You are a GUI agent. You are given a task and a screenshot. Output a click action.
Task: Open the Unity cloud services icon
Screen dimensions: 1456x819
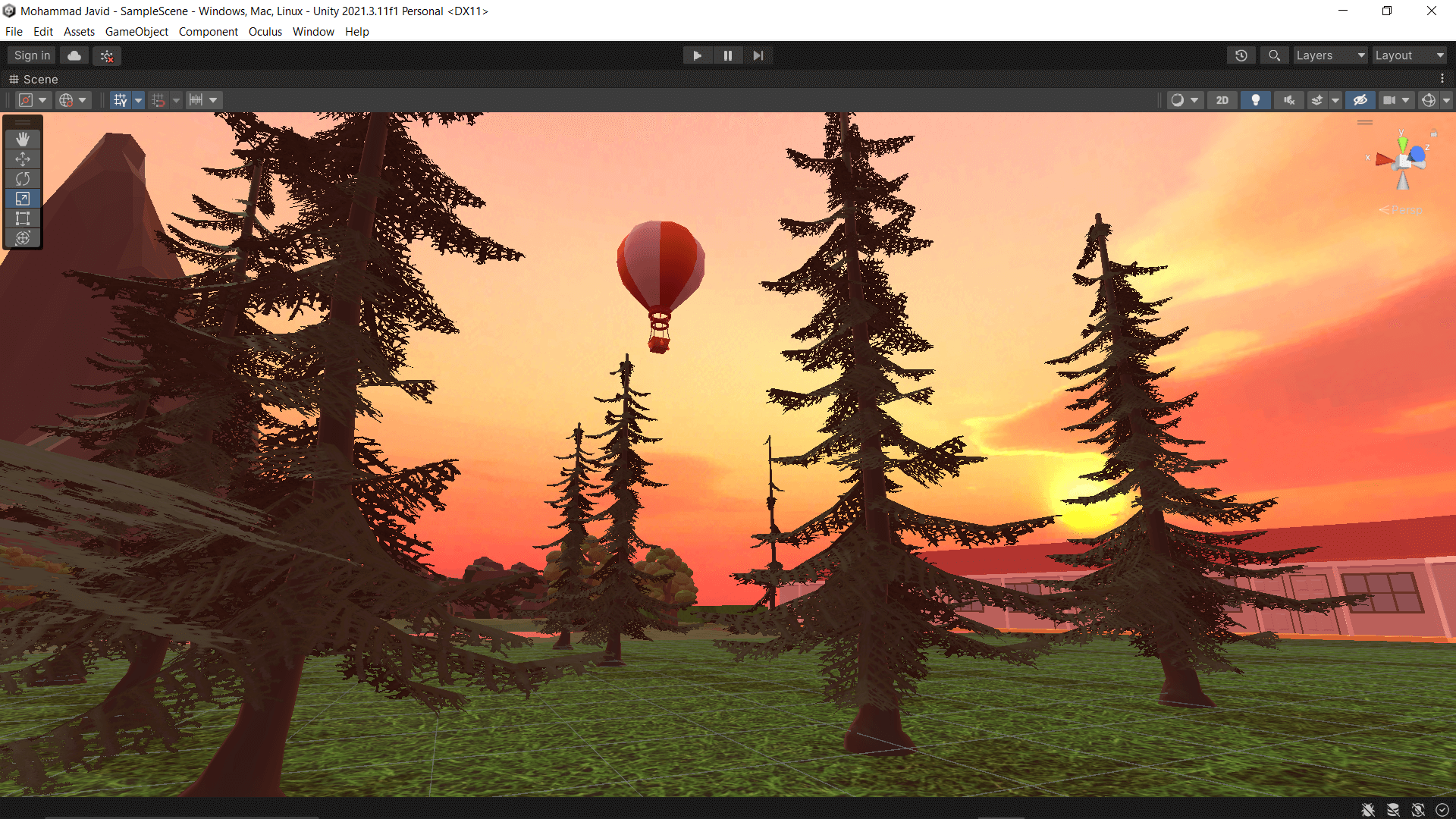coord(74,55)
